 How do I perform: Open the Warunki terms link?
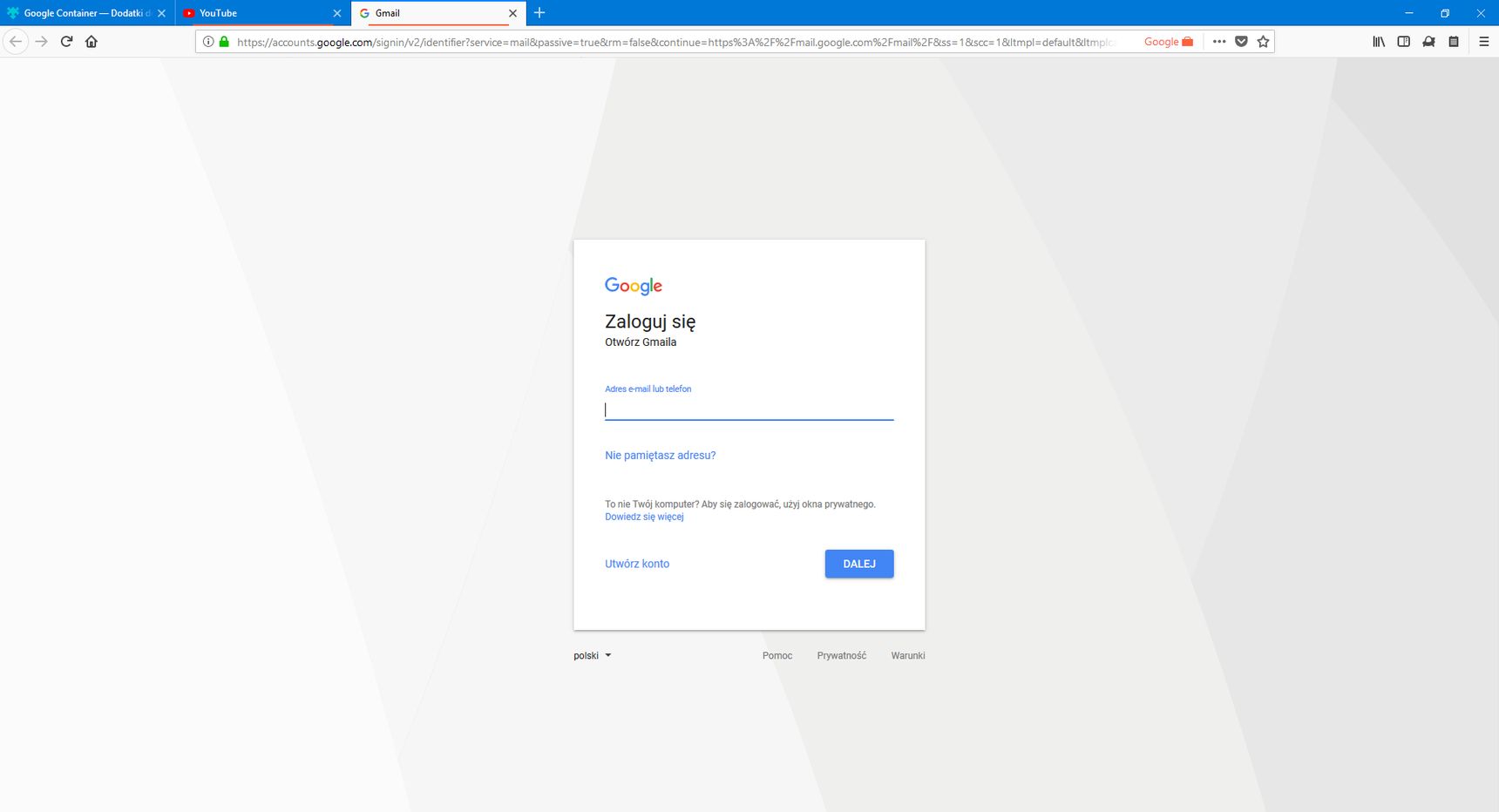coord(908,655)
